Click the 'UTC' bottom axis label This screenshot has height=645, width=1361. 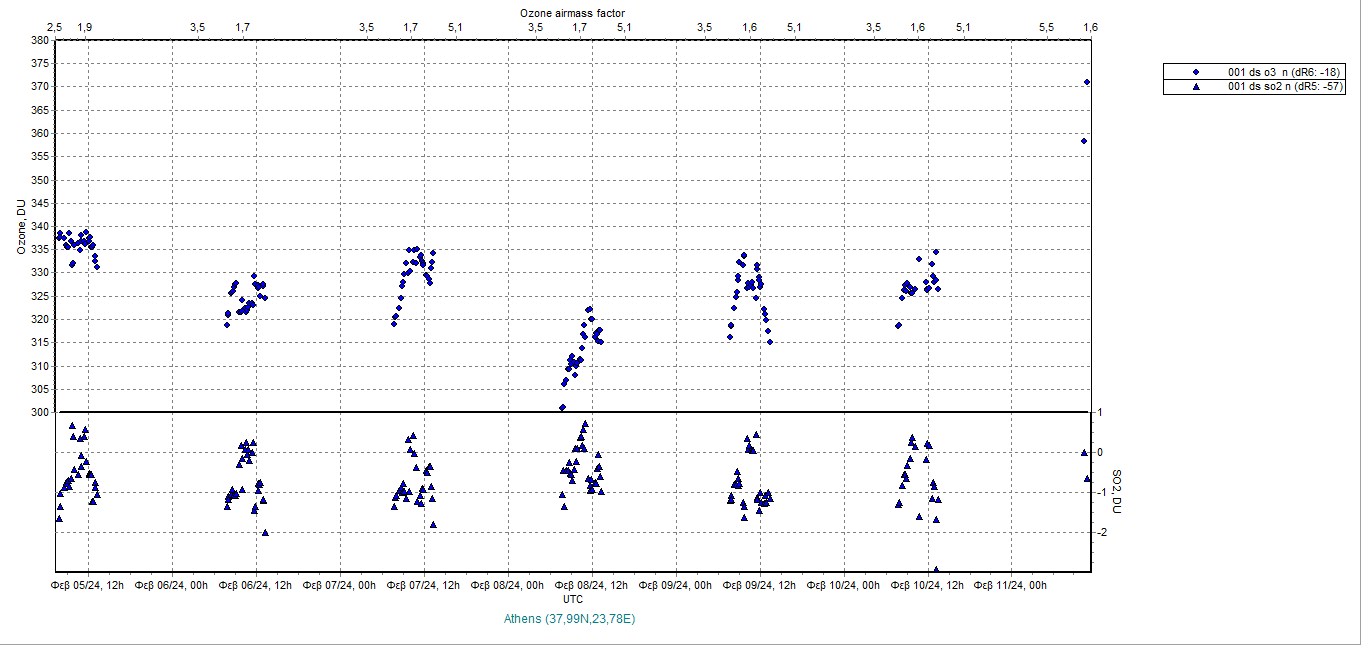click(x=573, y=599)
